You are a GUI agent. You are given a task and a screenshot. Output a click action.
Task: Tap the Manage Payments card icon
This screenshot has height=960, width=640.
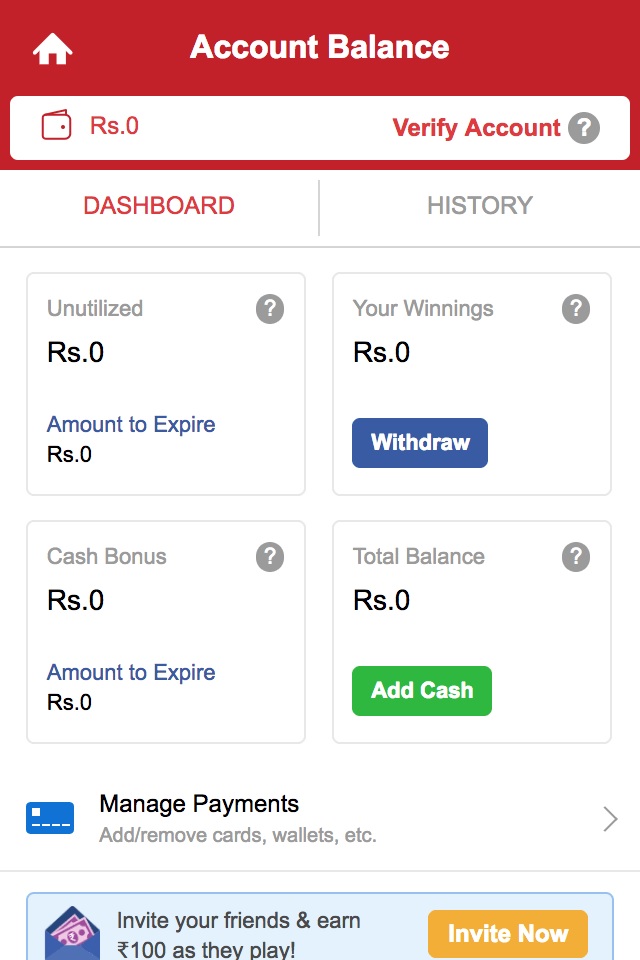[50, 818]
